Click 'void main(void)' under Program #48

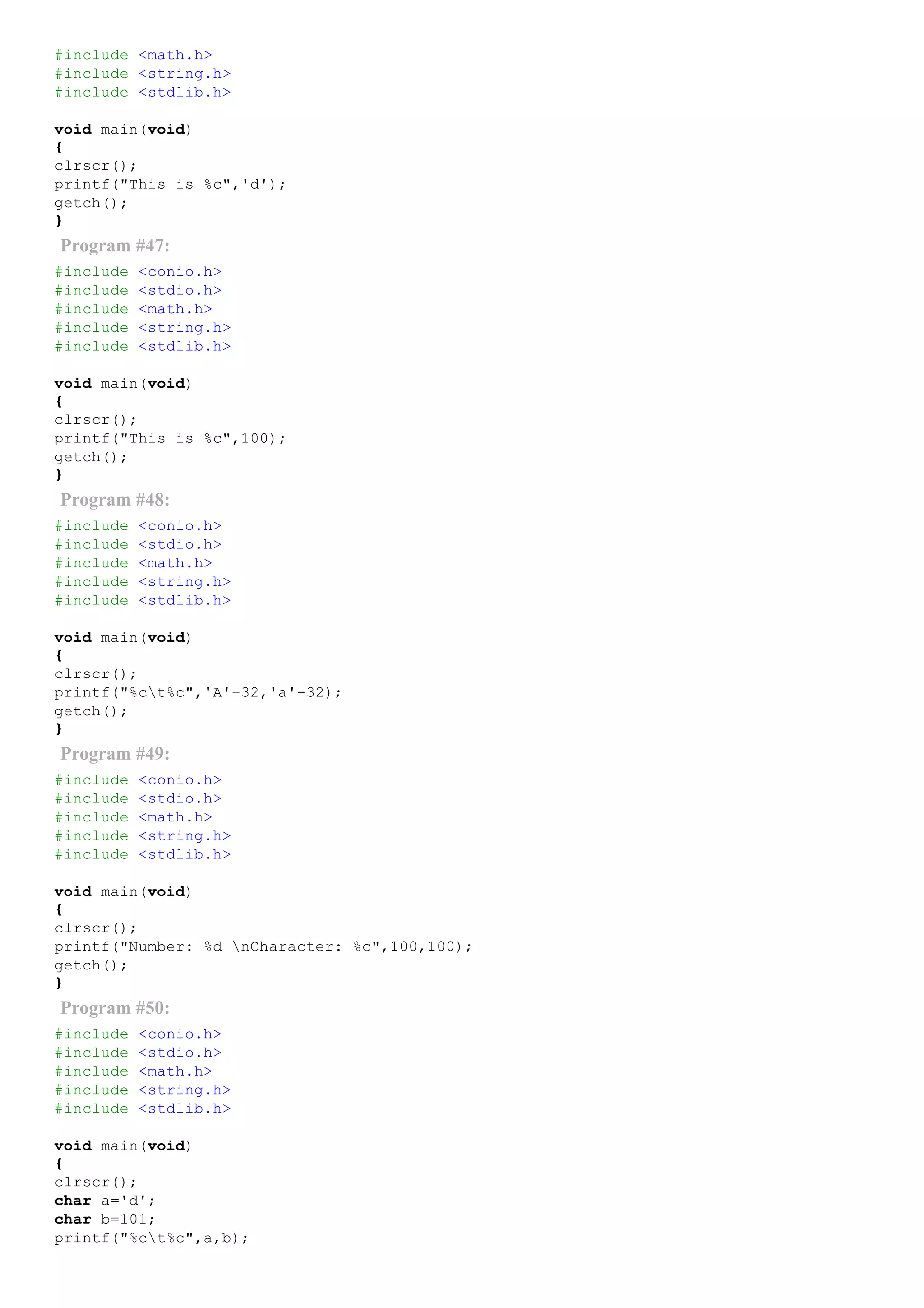(123, 637)
